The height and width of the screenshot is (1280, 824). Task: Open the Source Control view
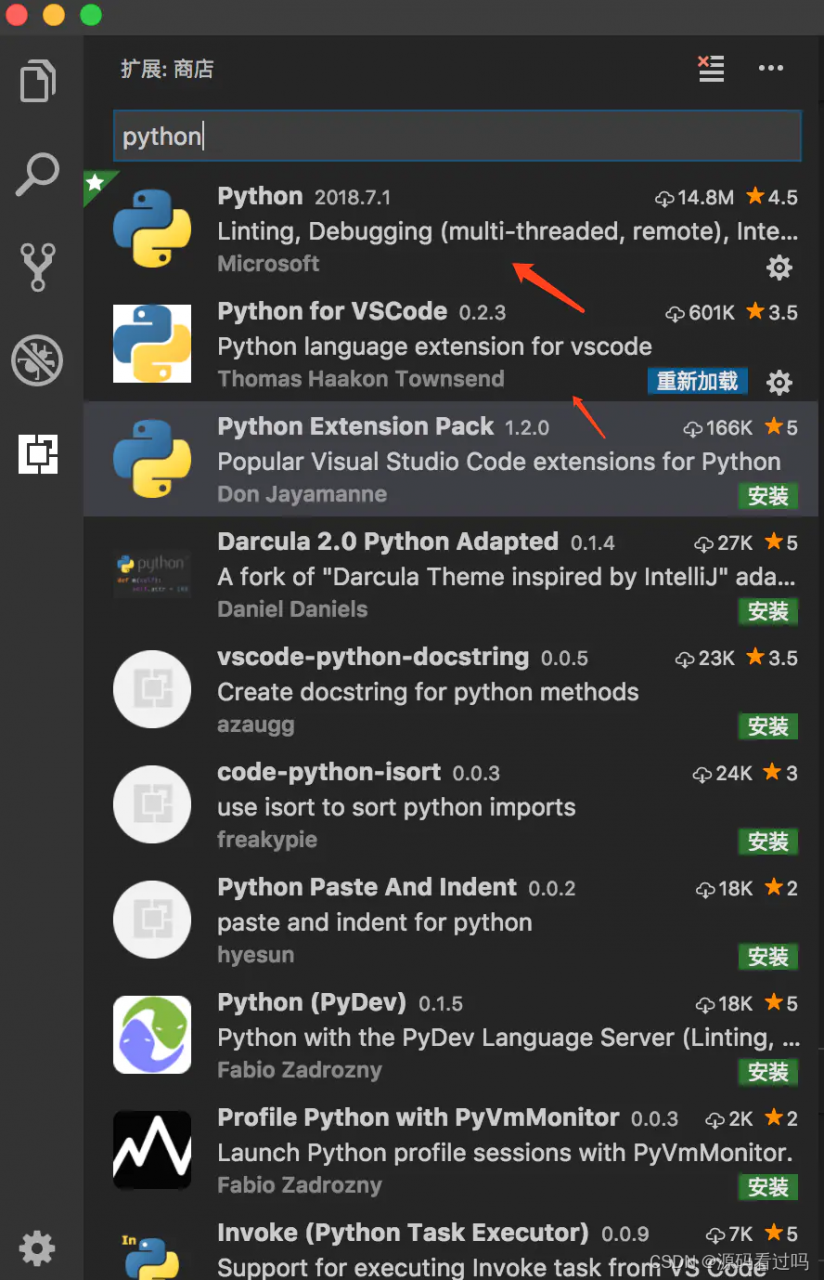(x=38, y=266)
